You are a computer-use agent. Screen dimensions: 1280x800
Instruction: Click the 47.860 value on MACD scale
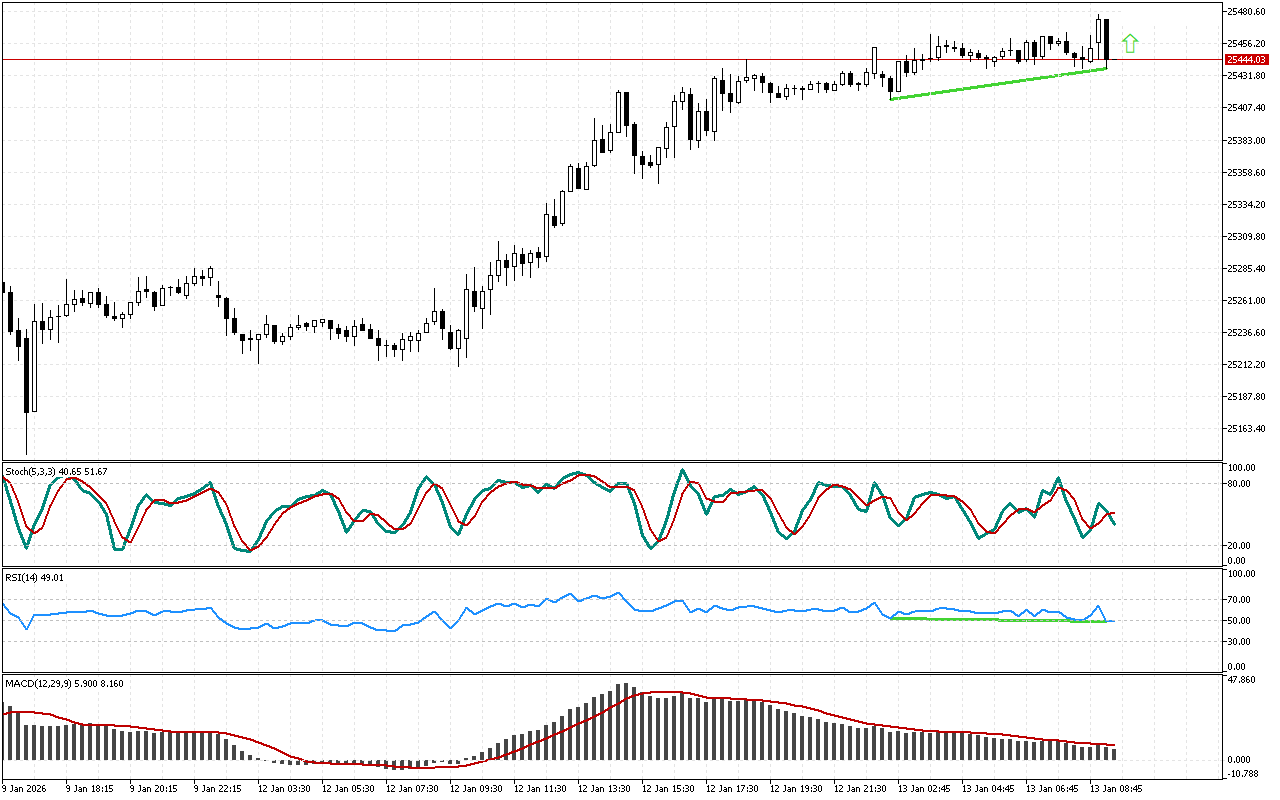pos(1242,680)
